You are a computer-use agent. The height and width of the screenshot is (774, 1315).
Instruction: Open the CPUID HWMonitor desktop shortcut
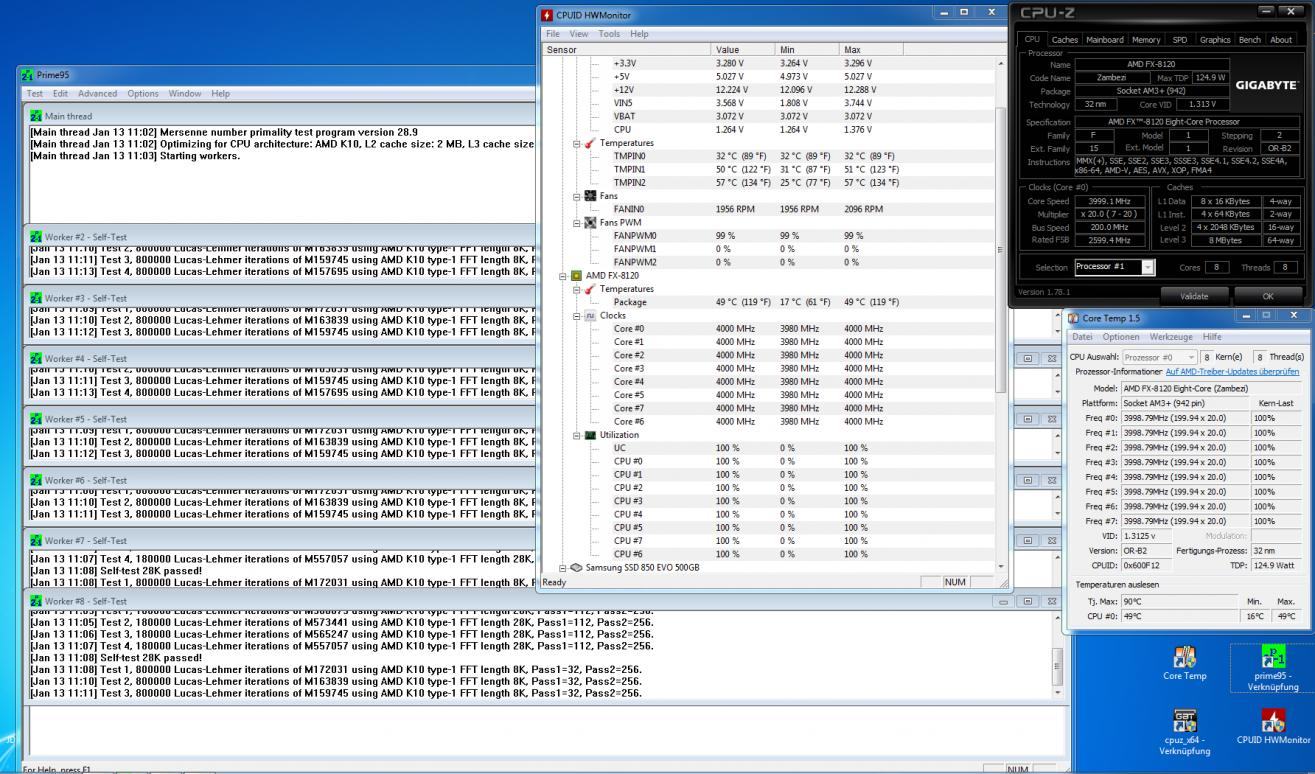point(1273,727)
